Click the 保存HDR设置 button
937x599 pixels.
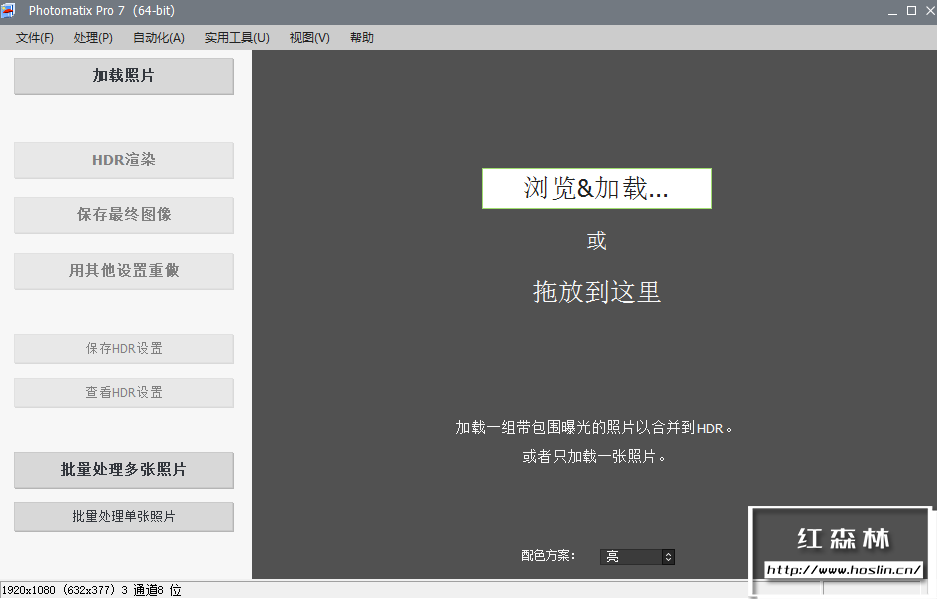click(124, 349)
